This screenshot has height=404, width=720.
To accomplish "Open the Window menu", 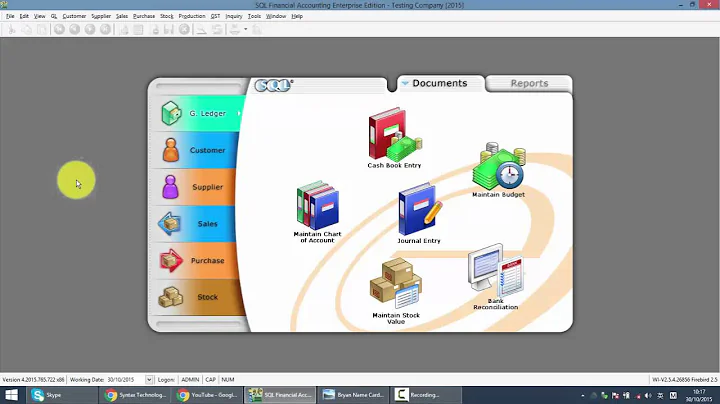I will tap(276, 16).
